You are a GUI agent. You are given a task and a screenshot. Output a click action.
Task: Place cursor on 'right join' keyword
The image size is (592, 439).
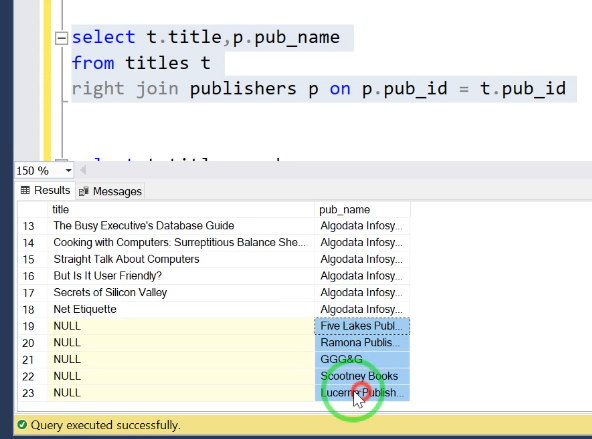(125, 89)
